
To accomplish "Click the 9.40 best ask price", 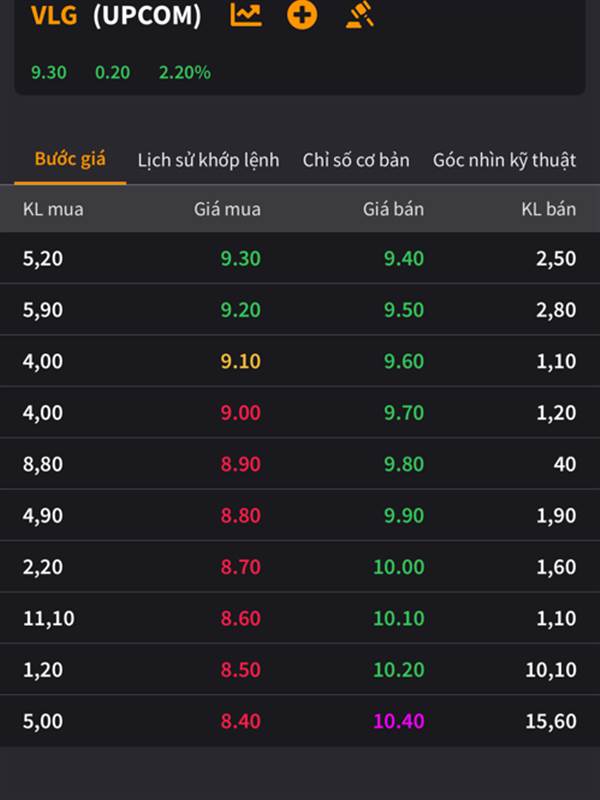I will 404,258.
